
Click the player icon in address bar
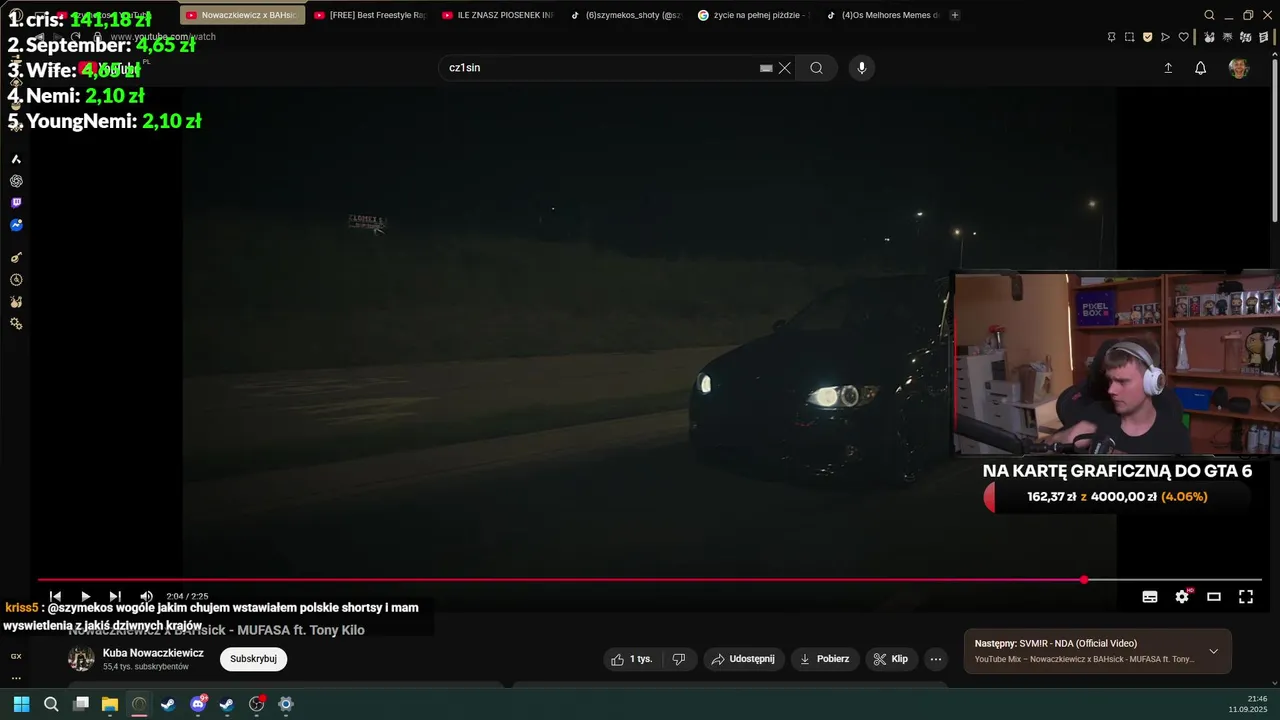[x=1165, y=37]
